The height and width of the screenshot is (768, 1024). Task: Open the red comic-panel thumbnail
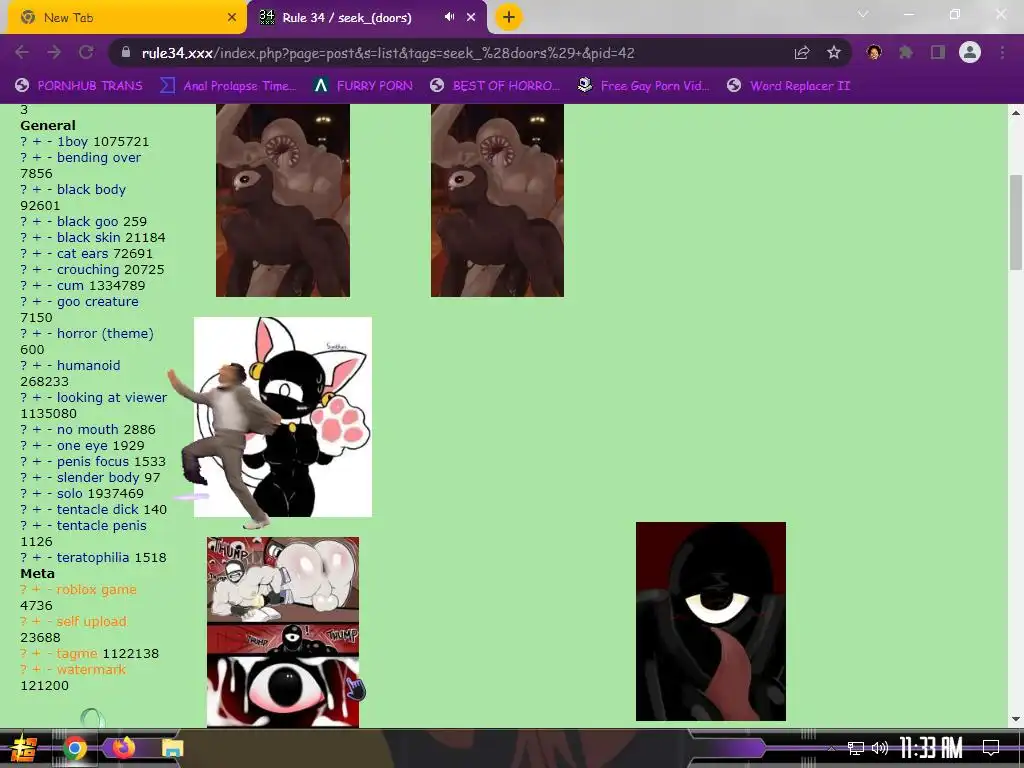283,632
